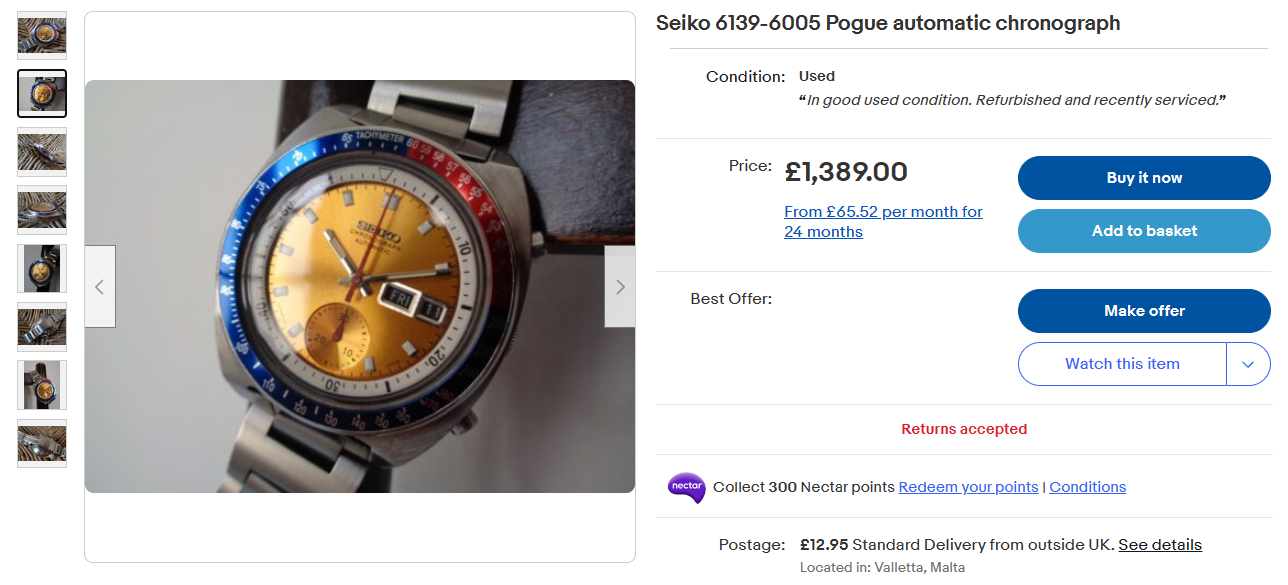
Task: Select the first watch thumbnail
Action: 42,36
